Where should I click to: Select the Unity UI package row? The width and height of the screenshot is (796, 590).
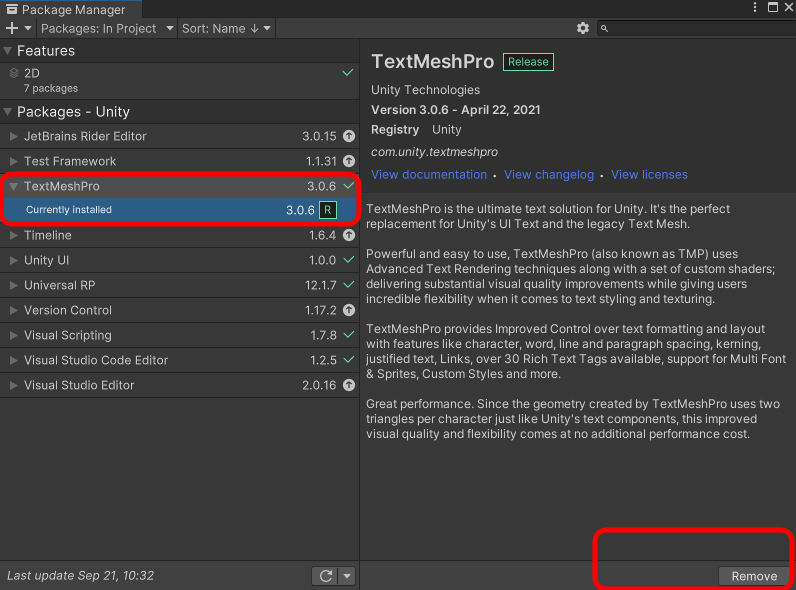point(179,260)
